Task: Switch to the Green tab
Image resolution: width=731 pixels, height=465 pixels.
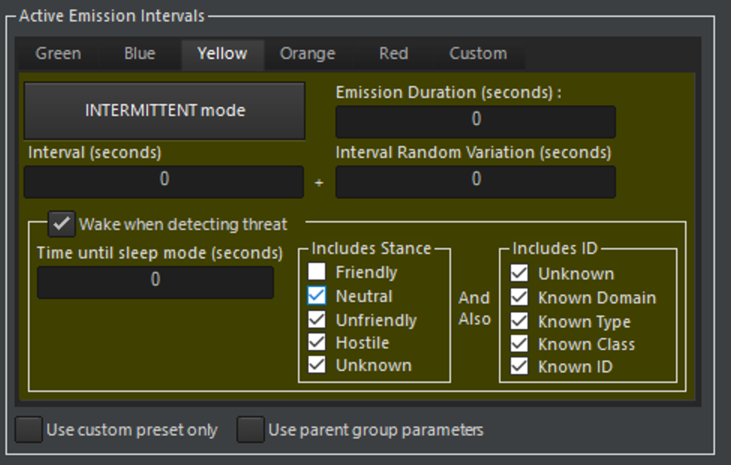Action: (x=58, y=54)
